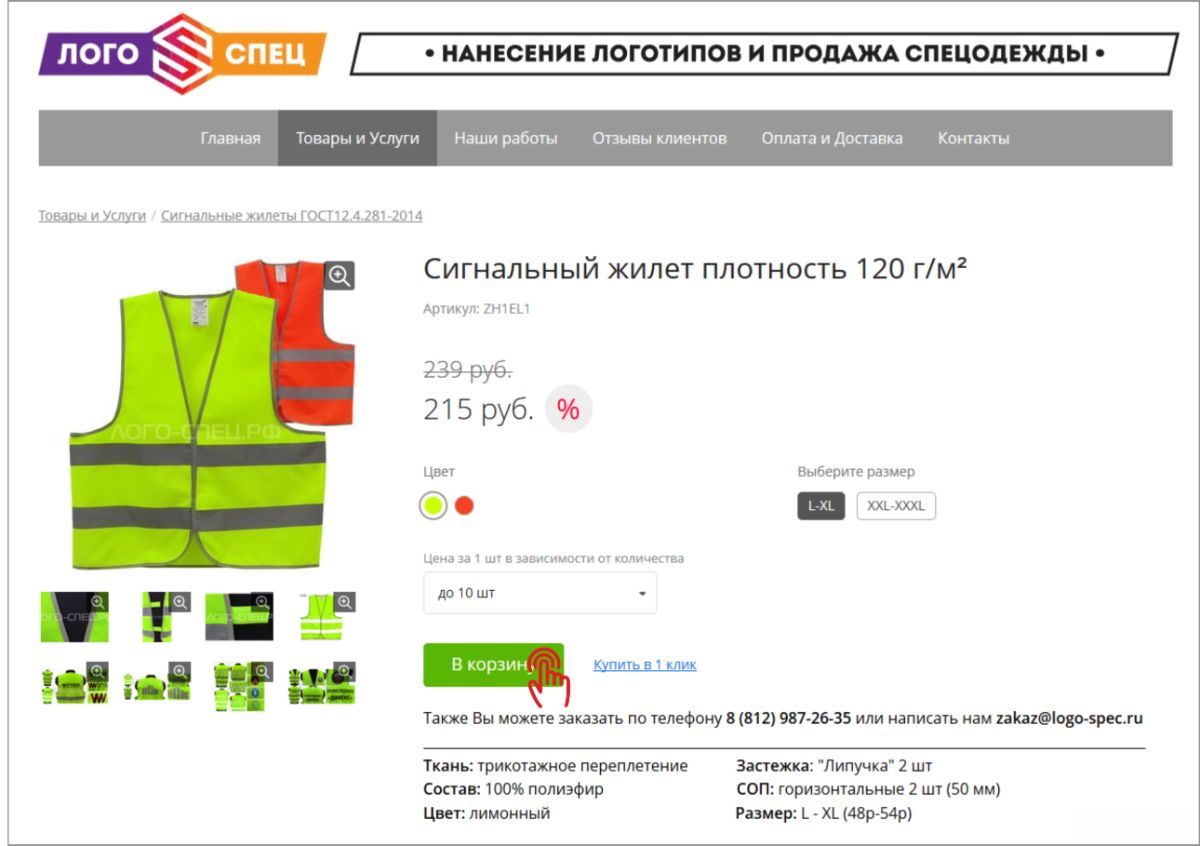Click the red percent discount badge
Viewport: 1200px width, 846px height.
[568, 409]
